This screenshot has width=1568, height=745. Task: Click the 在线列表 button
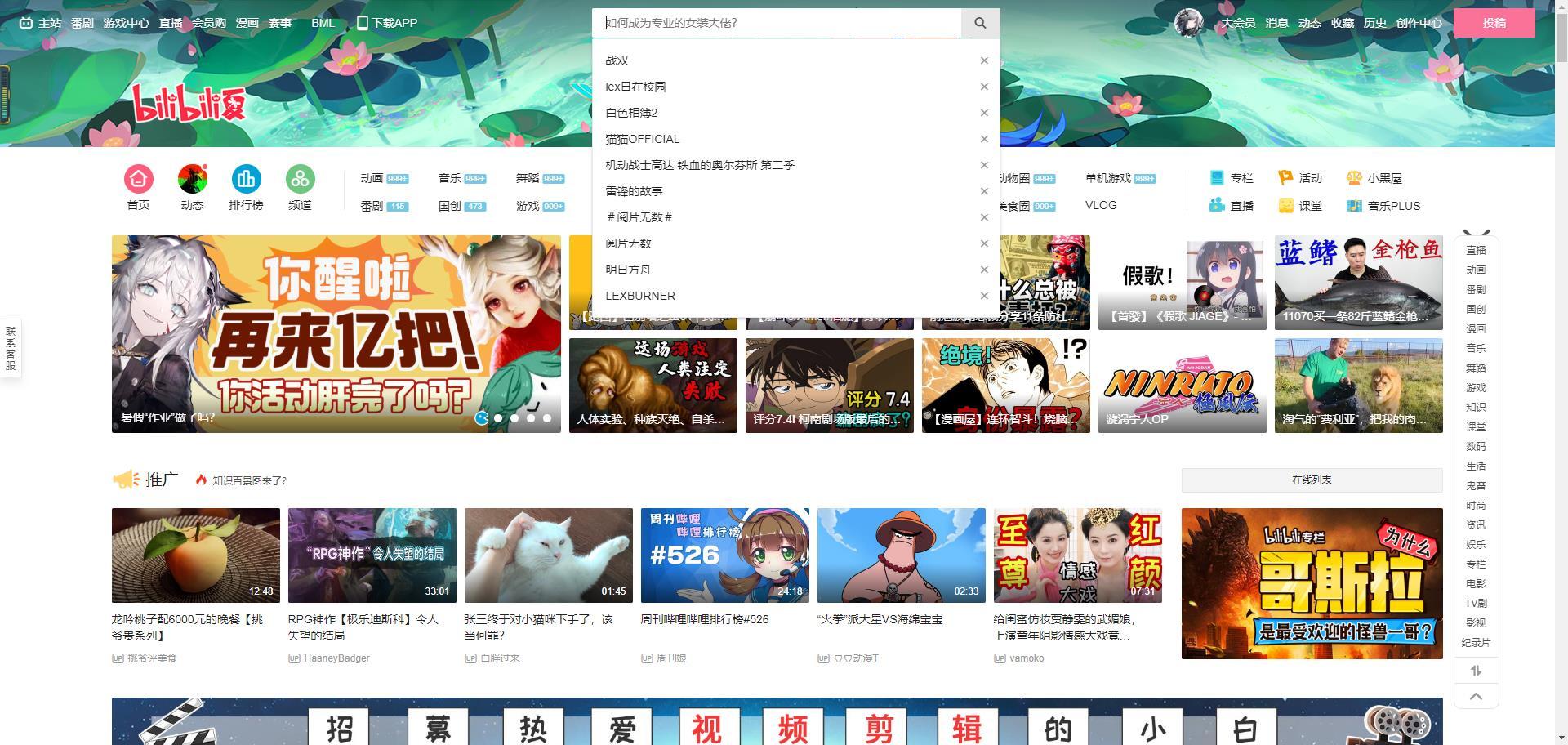[x=1312, y=480]
